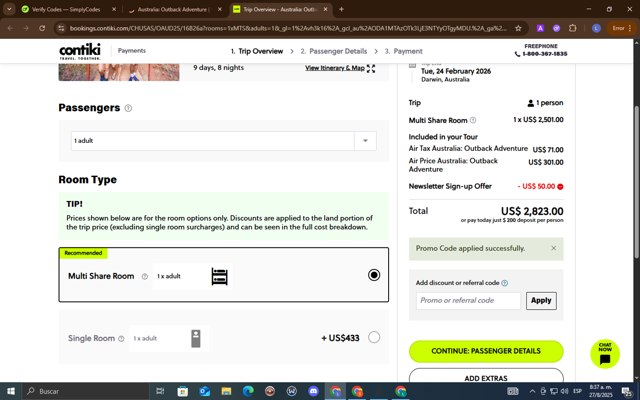
Task: Click the Total US$ 2,823.00 amount
Action: pyautogui.click(x=532, y=211)
